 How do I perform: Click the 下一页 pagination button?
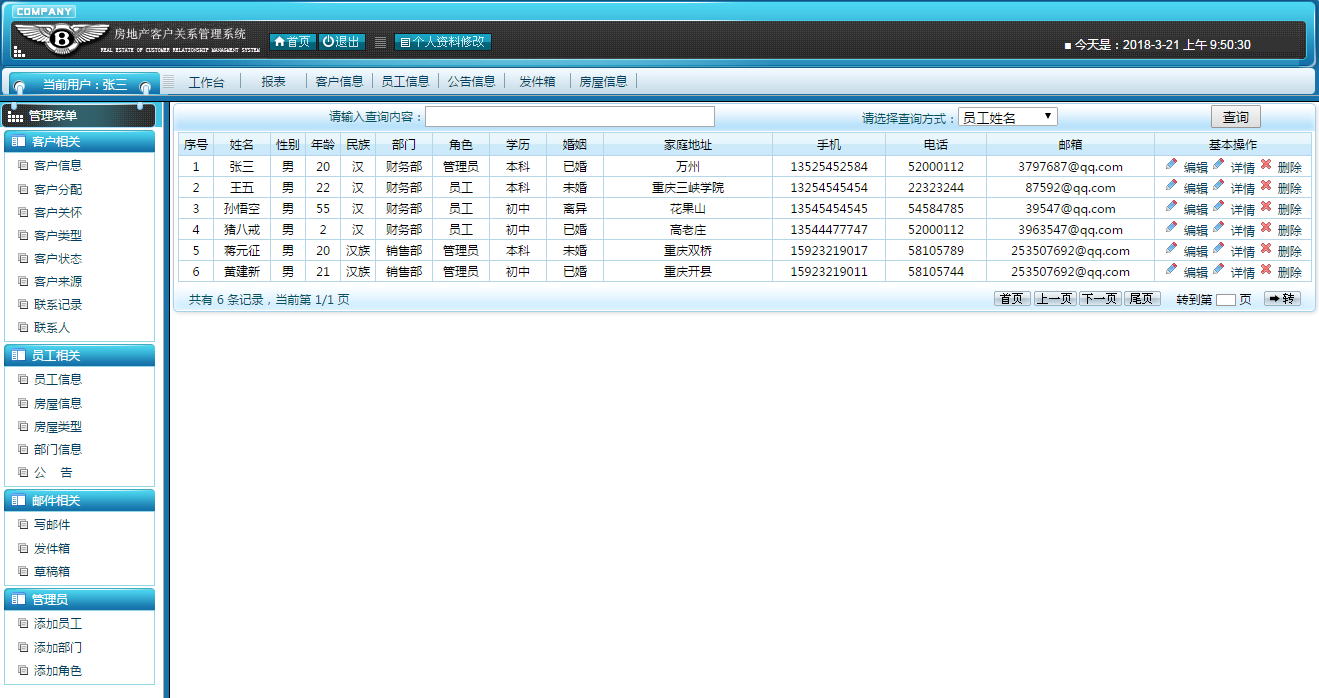click(1099, 299)
